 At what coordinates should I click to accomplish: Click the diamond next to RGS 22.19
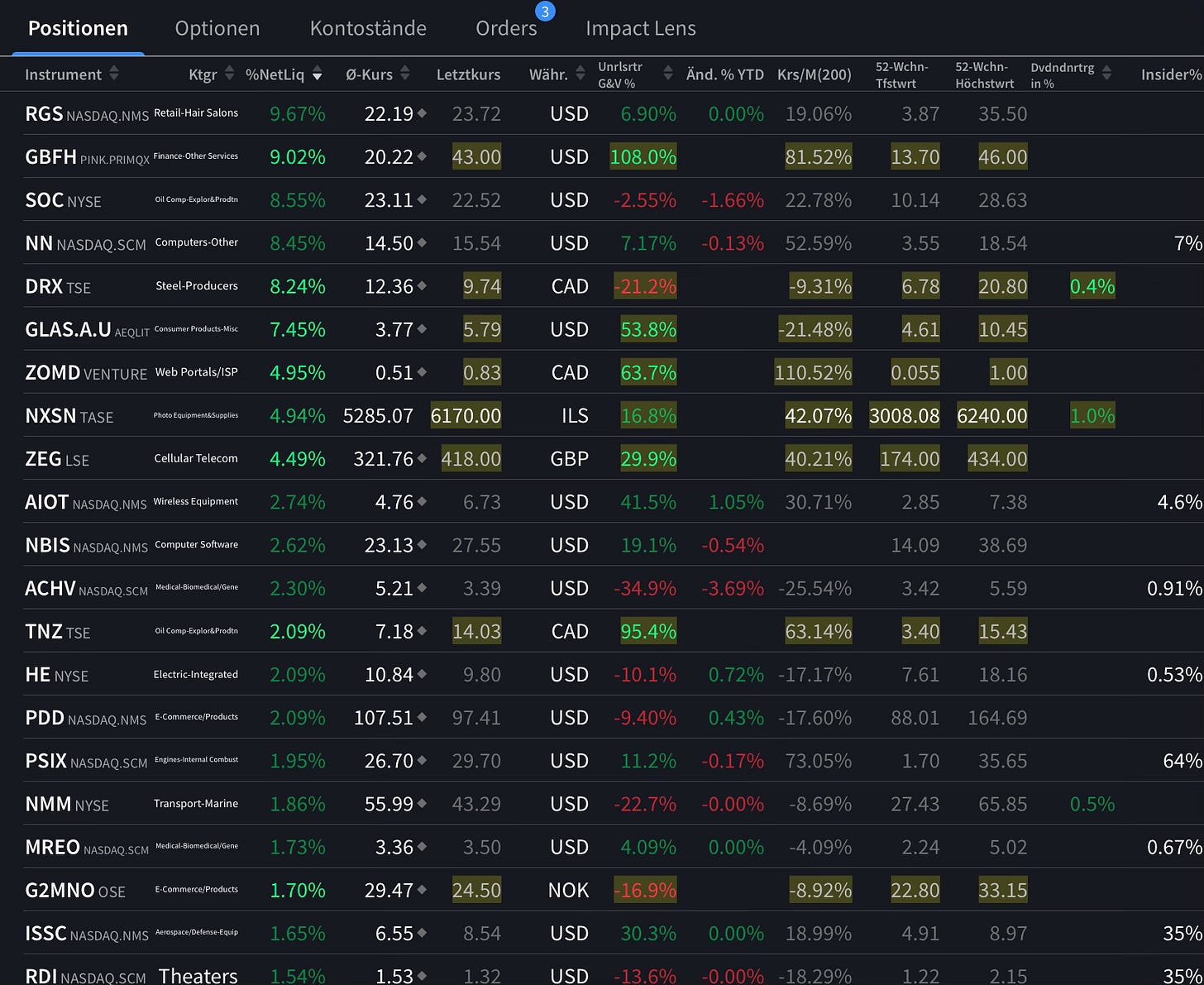422,113
